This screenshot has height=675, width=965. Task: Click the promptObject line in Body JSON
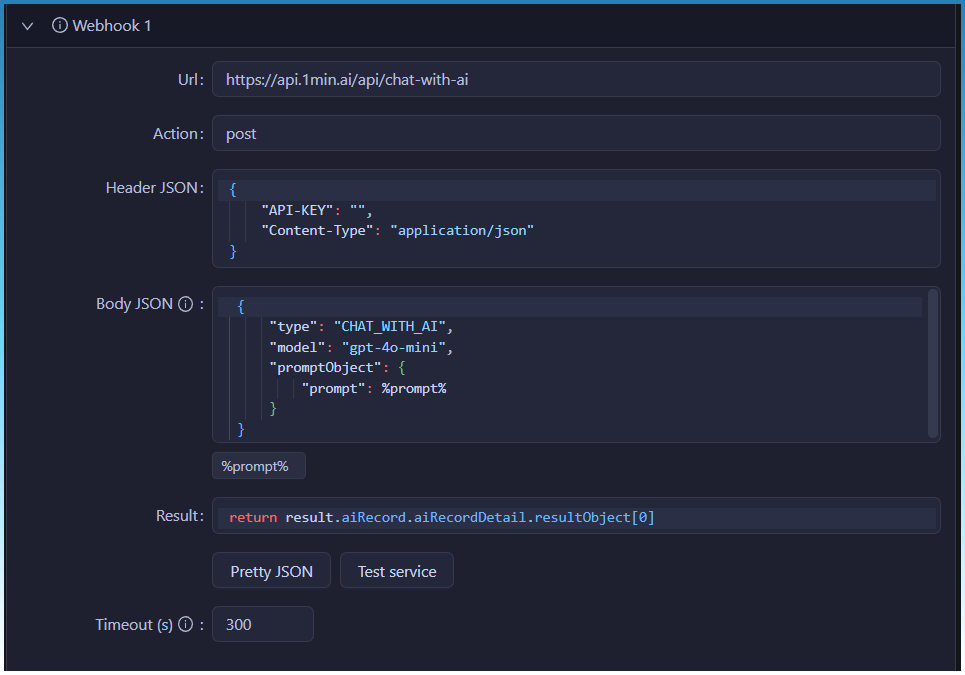[x=327, y=368]
